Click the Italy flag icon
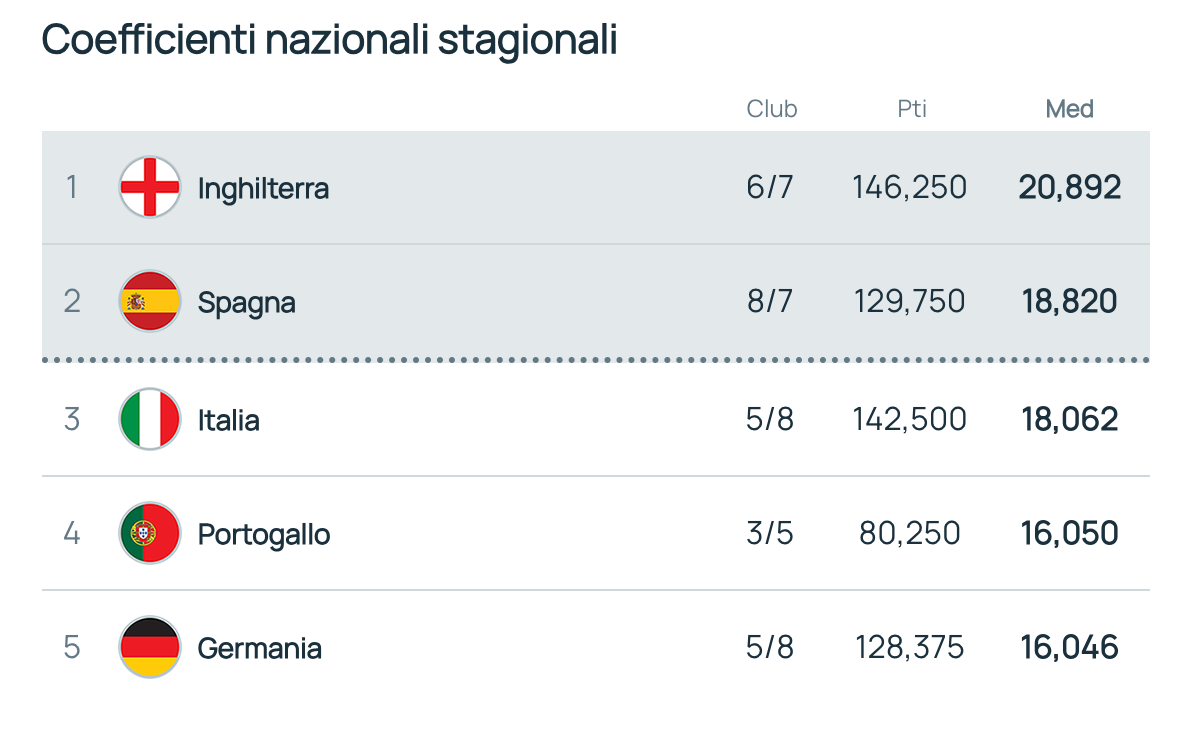Screen dimensions: 1192x732 (150, 419)
